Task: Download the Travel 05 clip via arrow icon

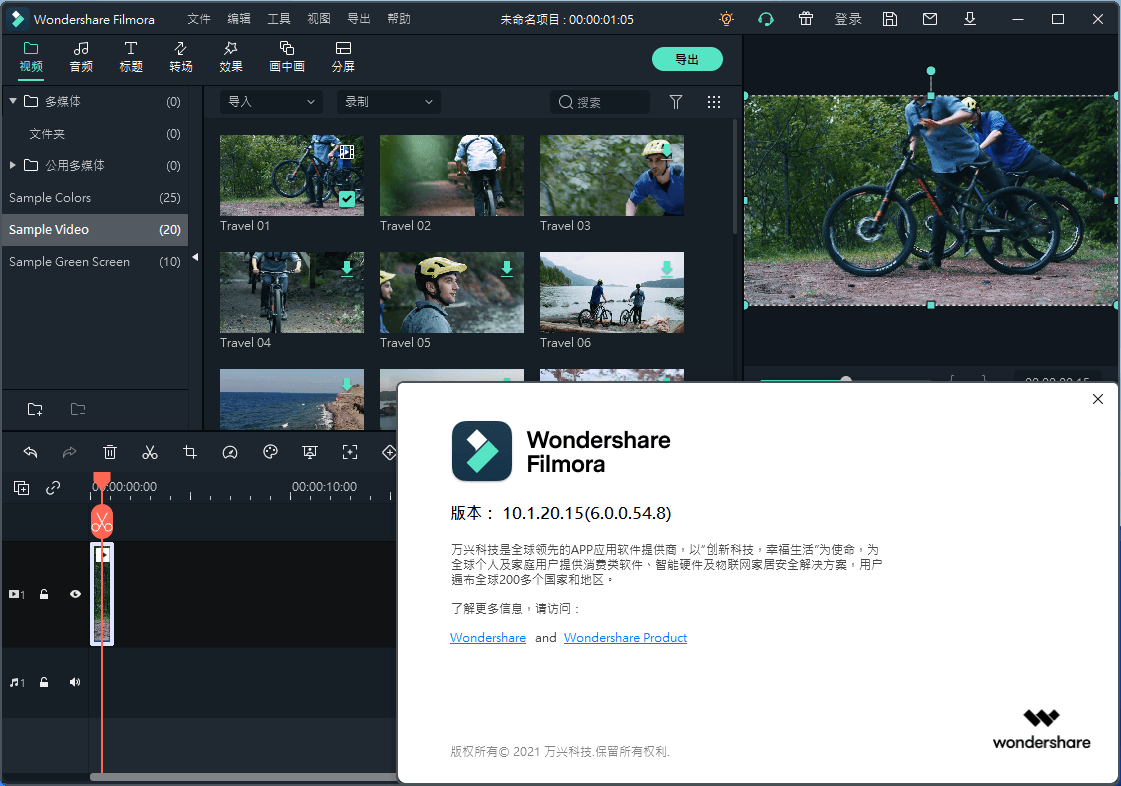Action: point(507,269)
